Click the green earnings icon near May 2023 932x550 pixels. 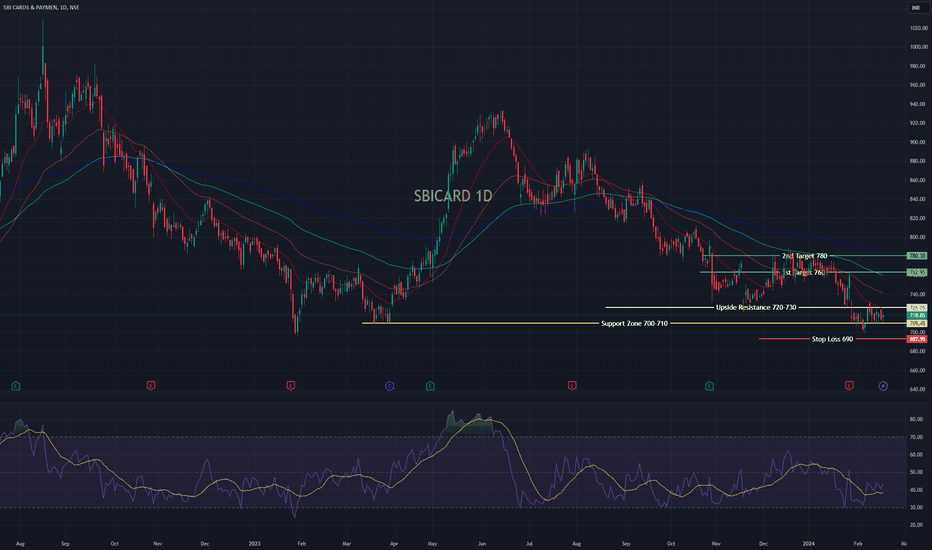click(x=430, y=386)
